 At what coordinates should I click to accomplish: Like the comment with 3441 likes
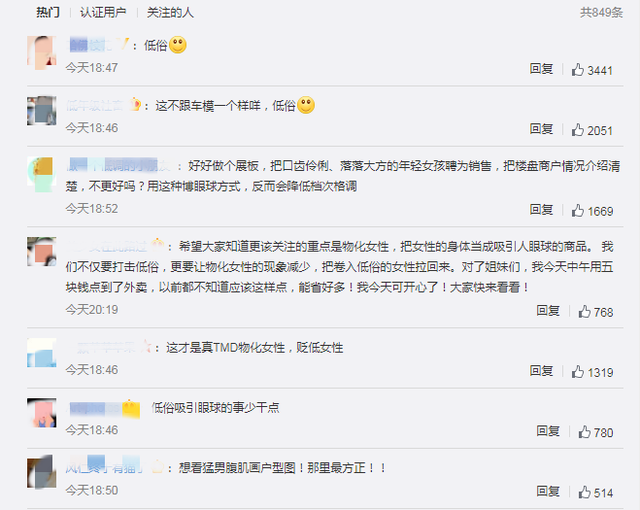pyautogui.click(x=578, y=70)
